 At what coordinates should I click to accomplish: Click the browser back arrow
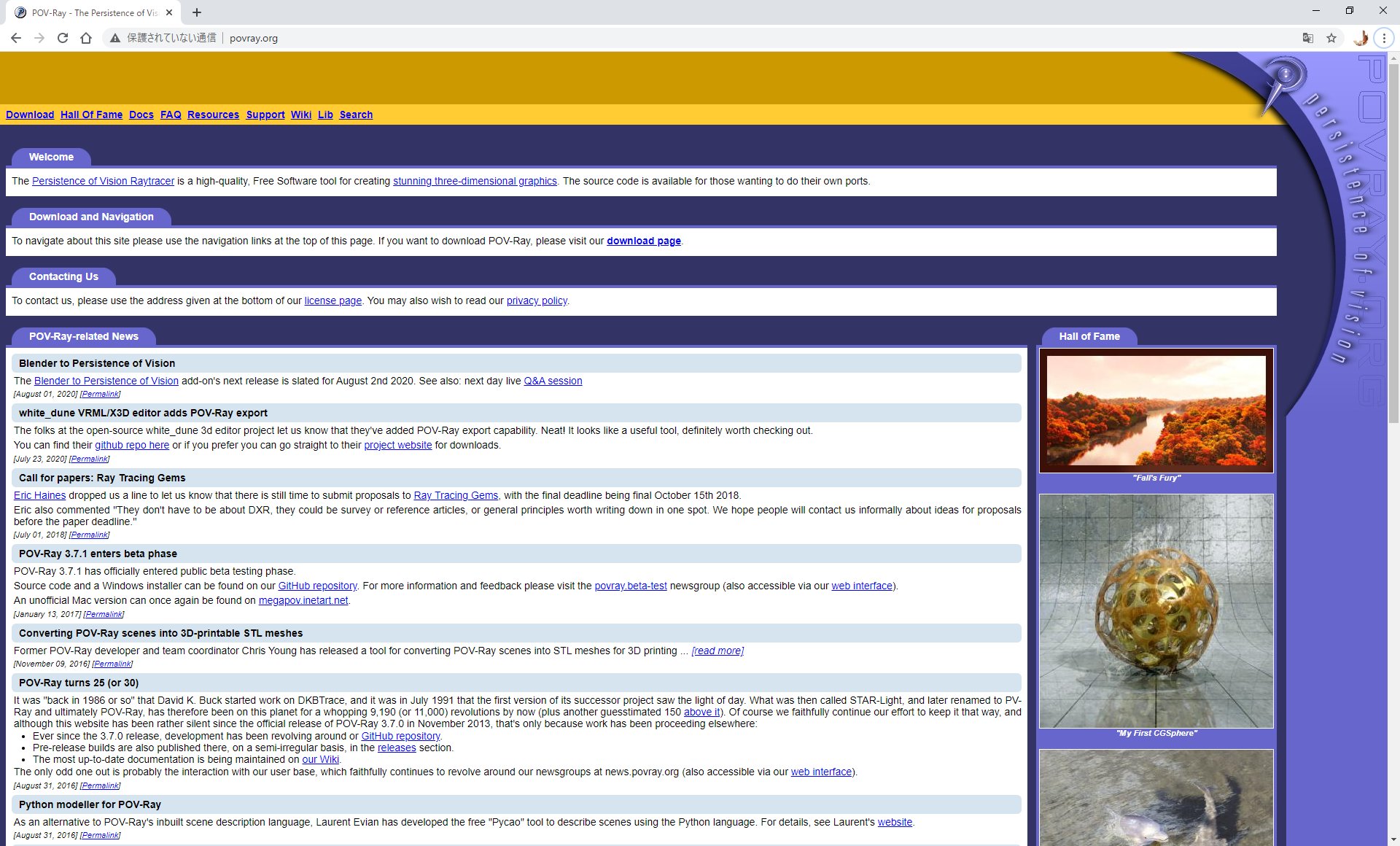click(x=16, y=38)
